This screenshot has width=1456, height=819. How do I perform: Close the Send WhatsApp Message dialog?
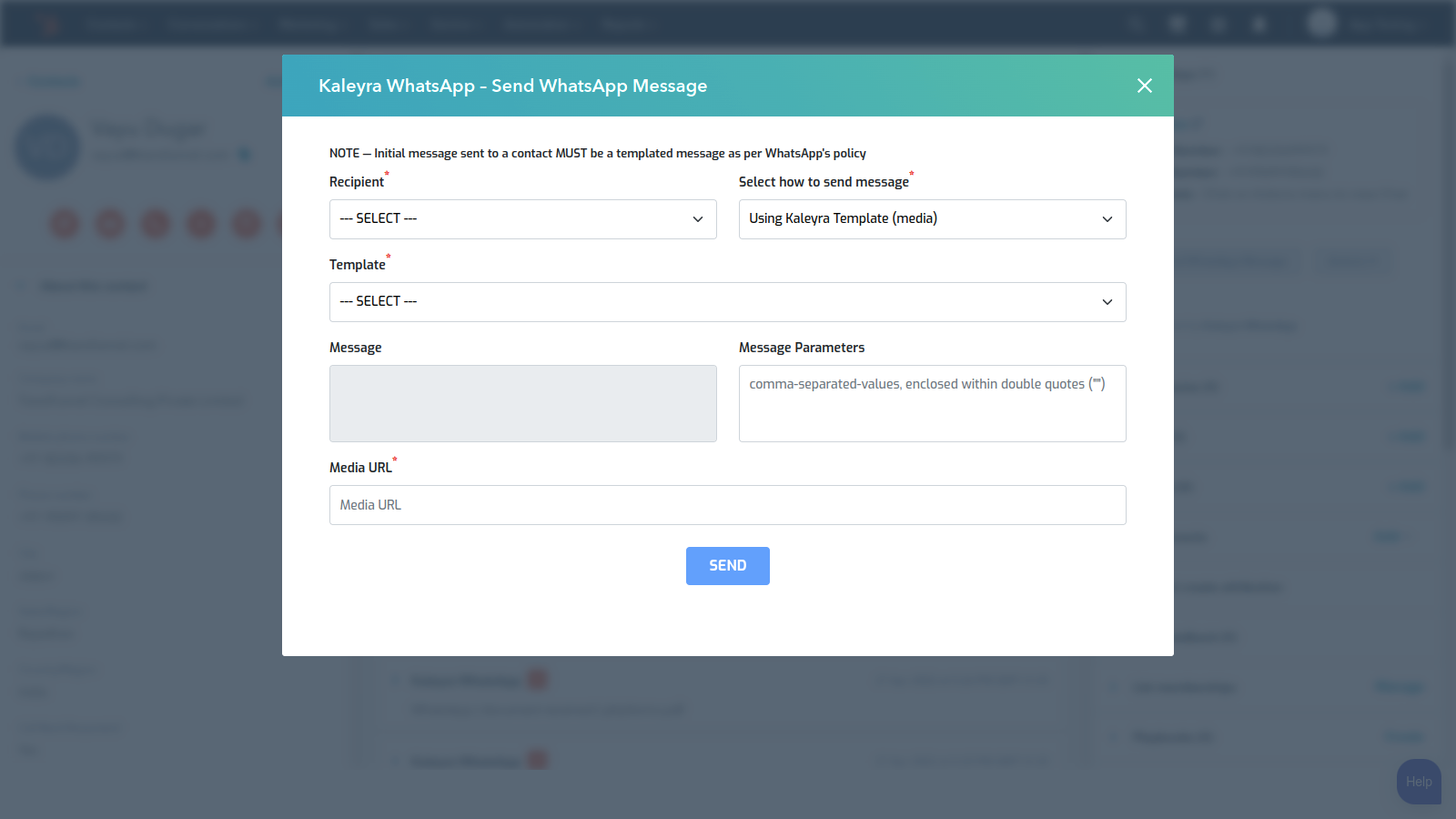pyautogui.click(x=1145, y=86)
